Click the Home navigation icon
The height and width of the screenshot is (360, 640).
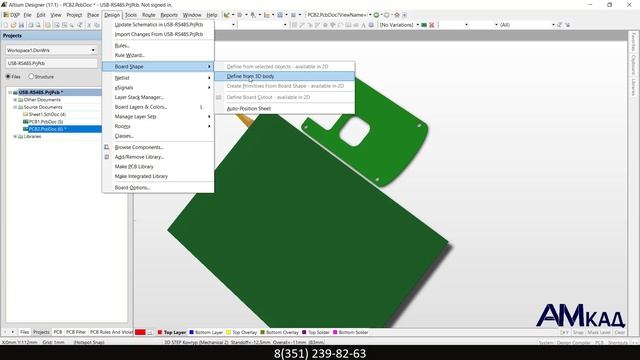point(397,15)
